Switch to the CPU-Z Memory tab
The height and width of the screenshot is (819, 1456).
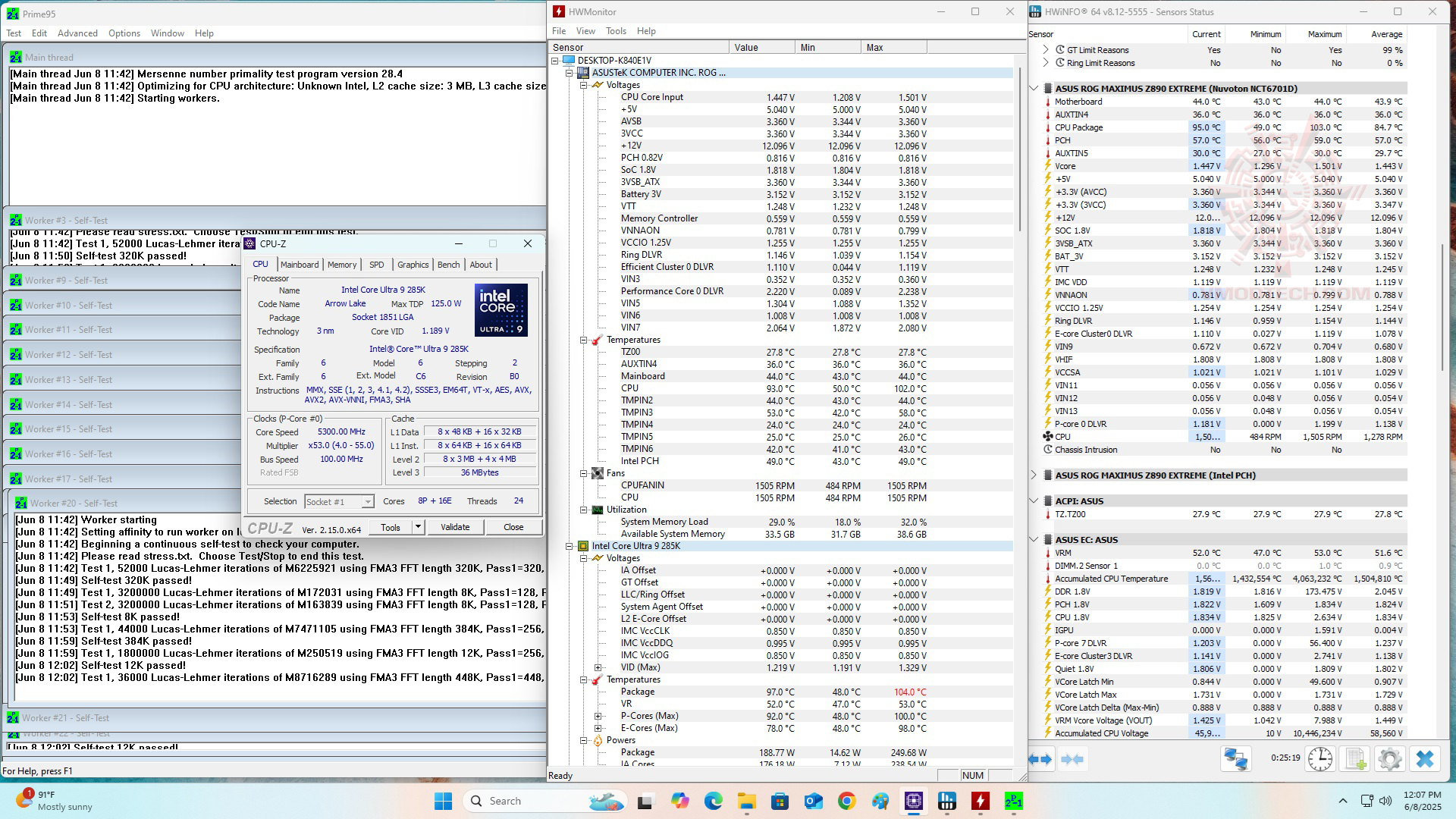(x=342, y=265)
